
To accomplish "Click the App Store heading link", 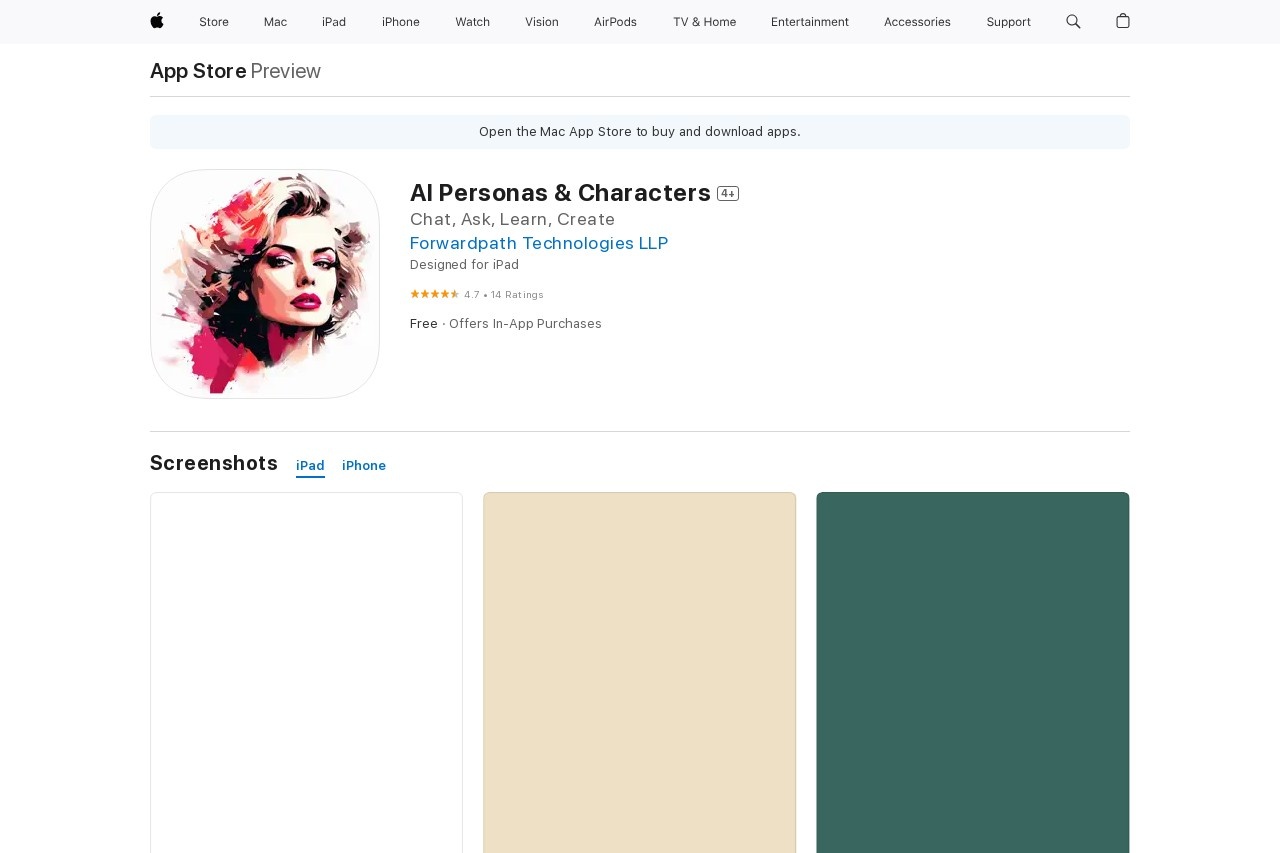I will [x=198, y=71].
